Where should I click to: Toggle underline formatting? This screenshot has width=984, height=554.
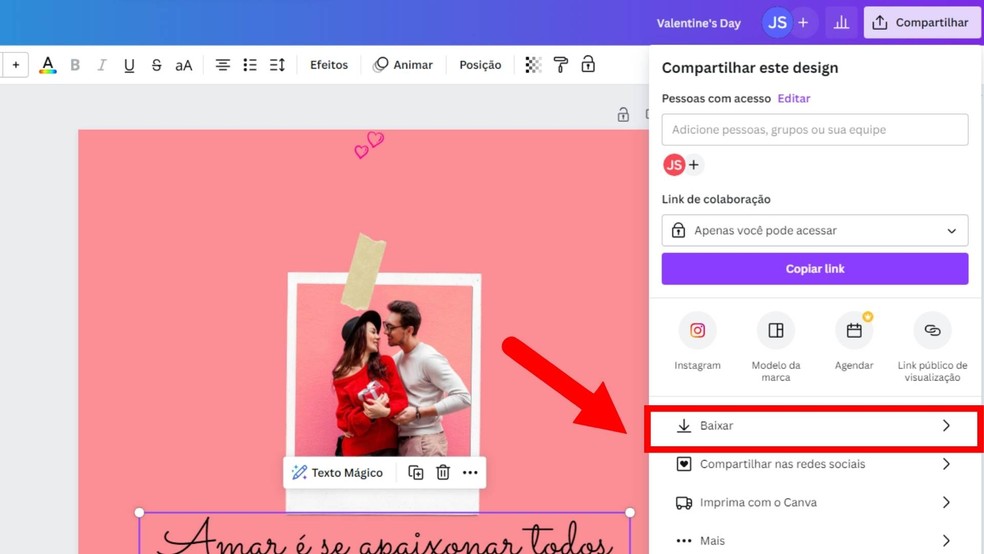click(x=129, y=65)
